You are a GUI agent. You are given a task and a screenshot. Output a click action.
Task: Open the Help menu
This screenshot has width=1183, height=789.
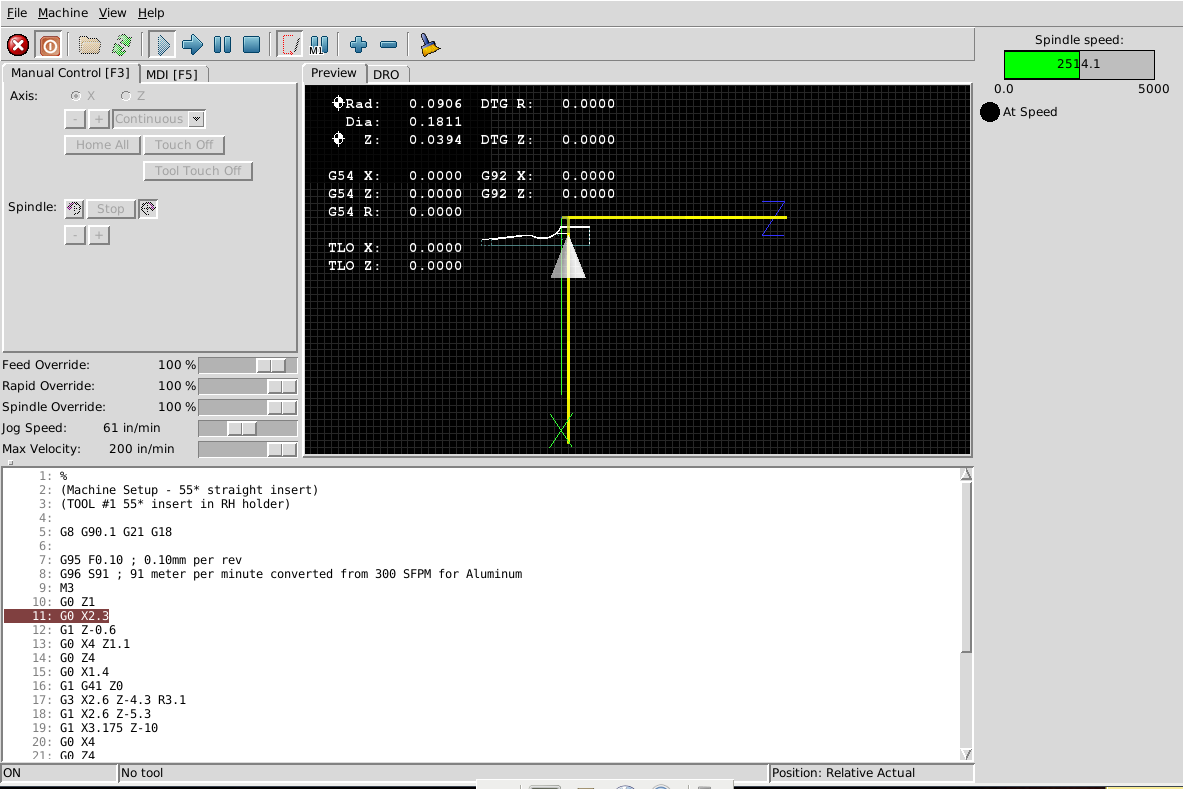pyautogui.click(x=151, y=13)
